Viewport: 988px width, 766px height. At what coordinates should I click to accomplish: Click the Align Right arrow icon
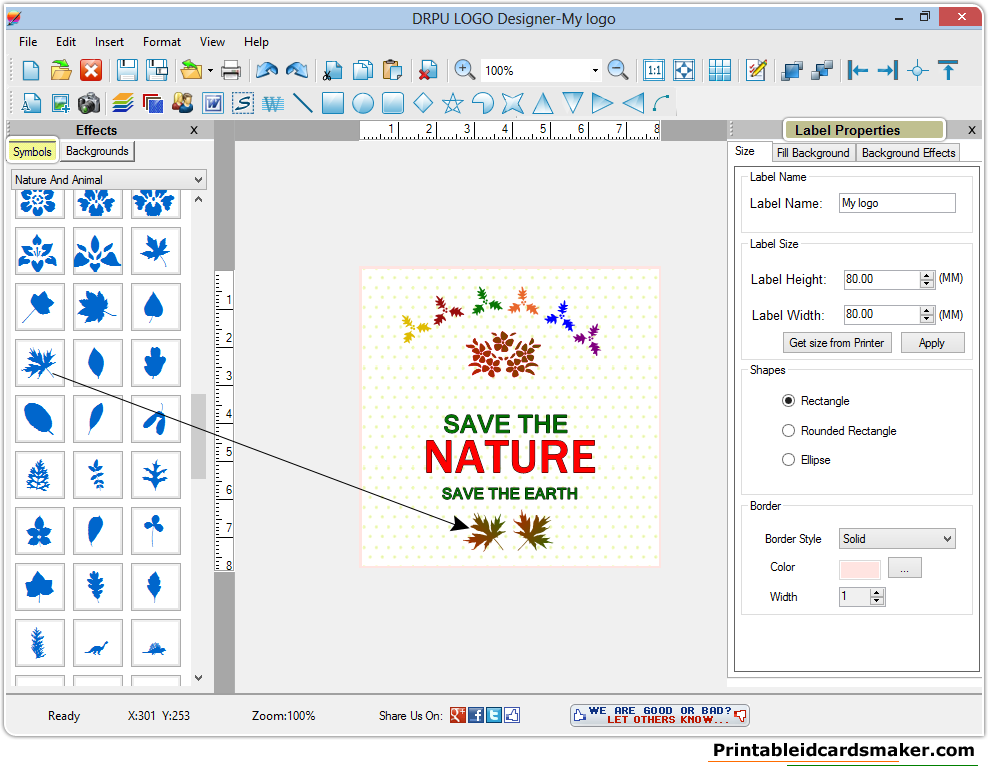point(887,70)
